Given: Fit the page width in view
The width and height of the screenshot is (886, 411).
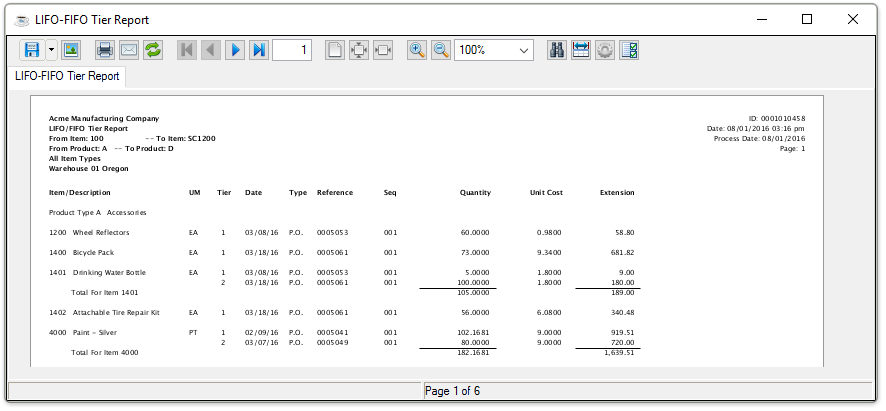Looking at the screenshot, I should (383, 50).
